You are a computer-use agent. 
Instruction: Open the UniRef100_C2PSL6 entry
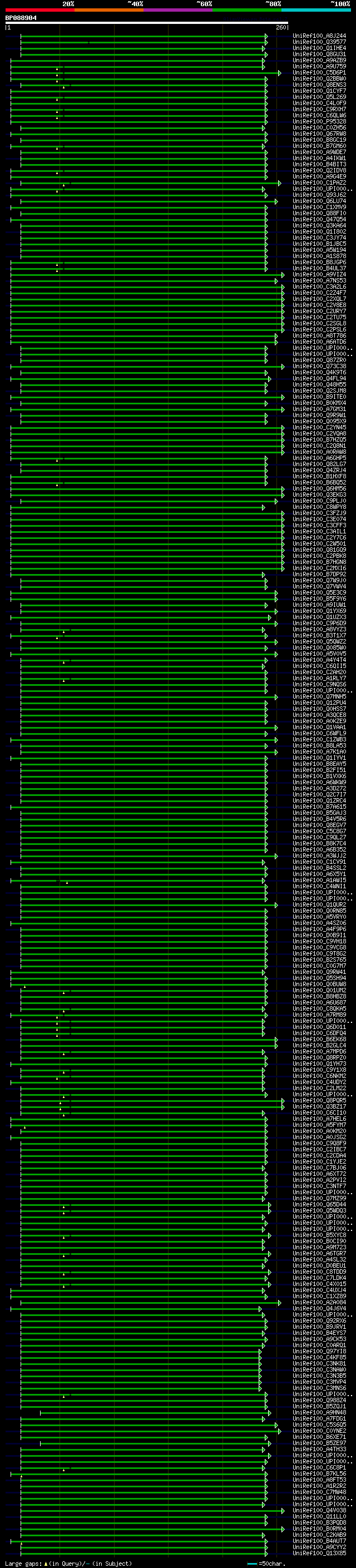coord(319,330)
